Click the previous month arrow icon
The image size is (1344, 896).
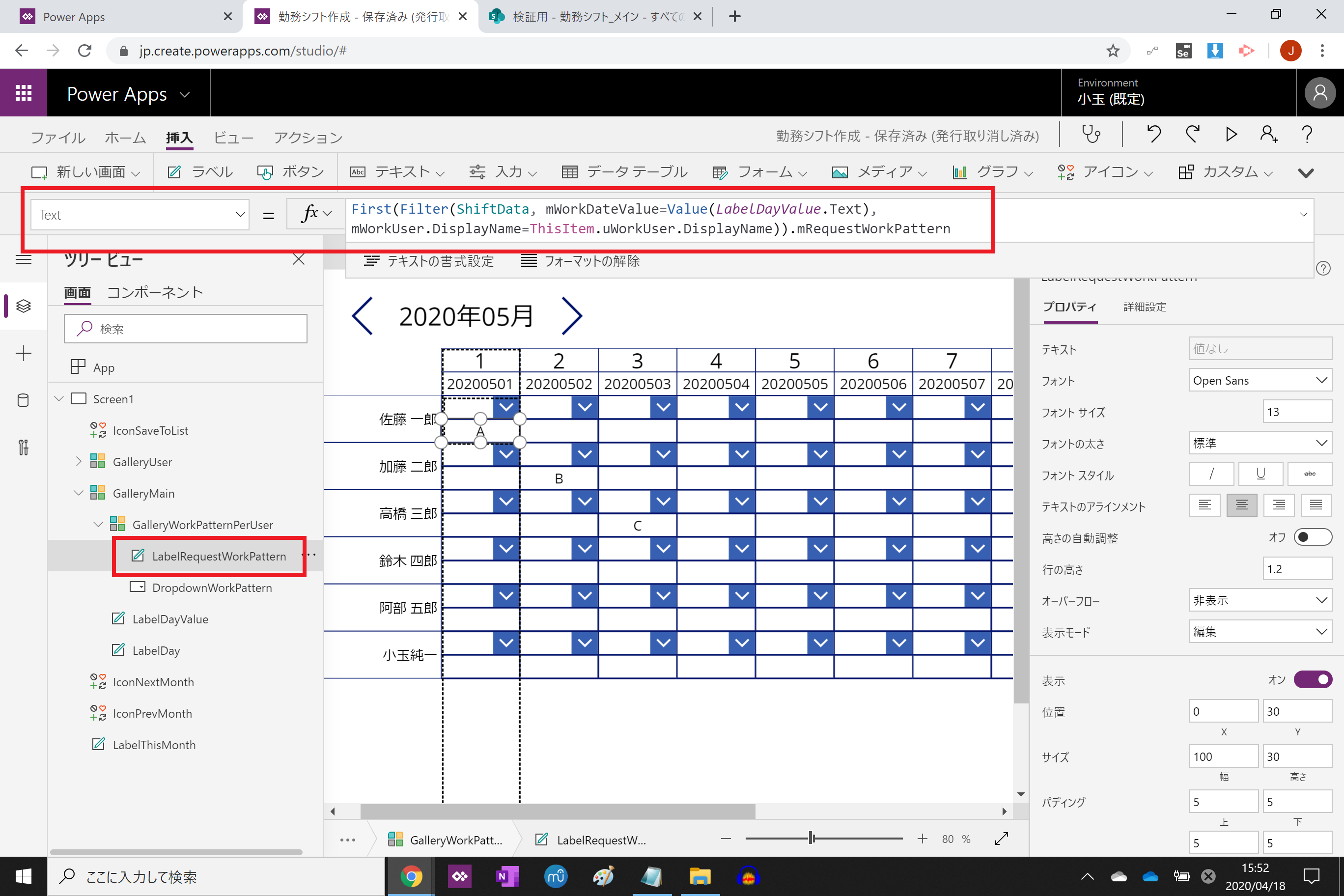tap(363, 316)
